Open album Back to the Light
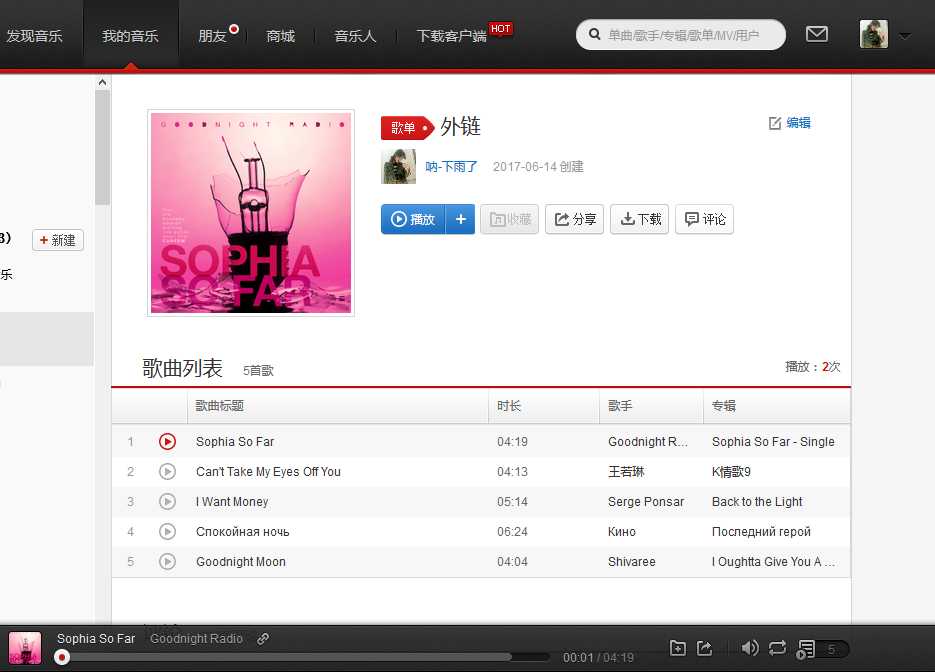Image resolution: width=935 pixels, height=672 pixels. pyautogui.click(x=757, y=501)
